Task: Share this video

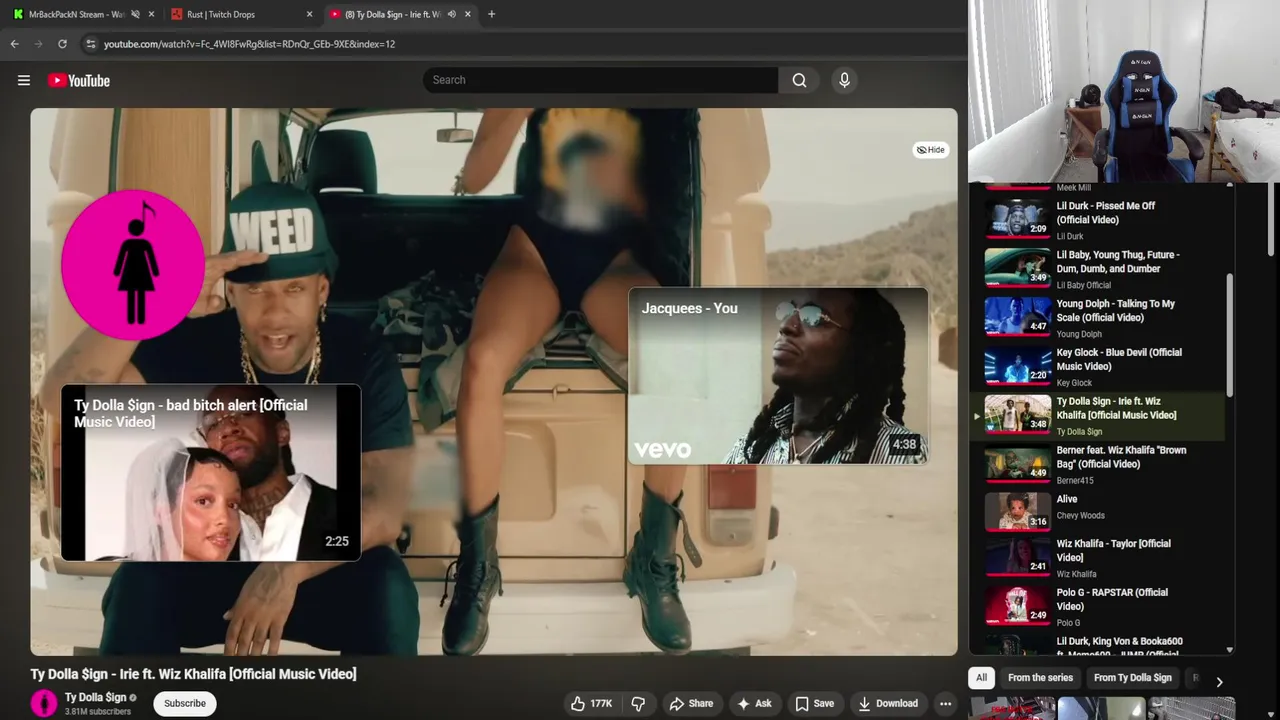Action: coord(691,703)
